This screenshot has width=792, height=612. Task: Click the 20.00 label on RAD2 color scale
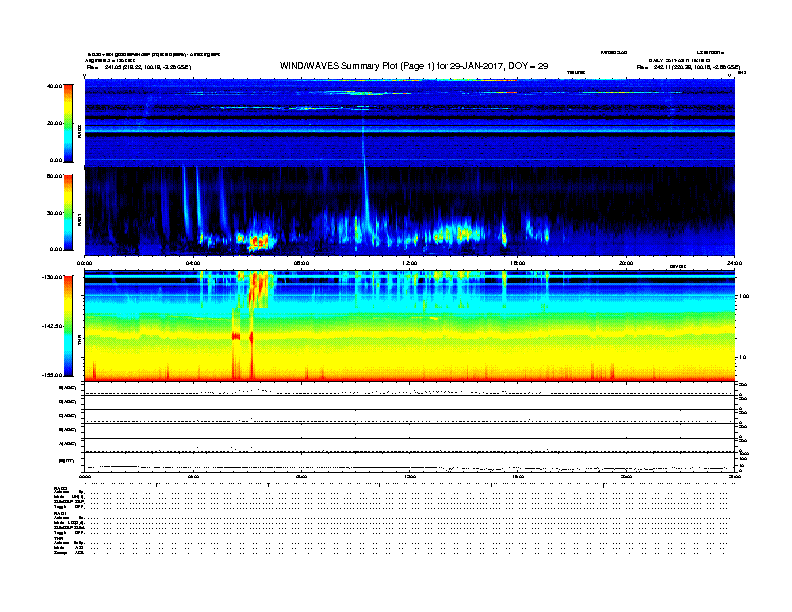click(54, 123)
